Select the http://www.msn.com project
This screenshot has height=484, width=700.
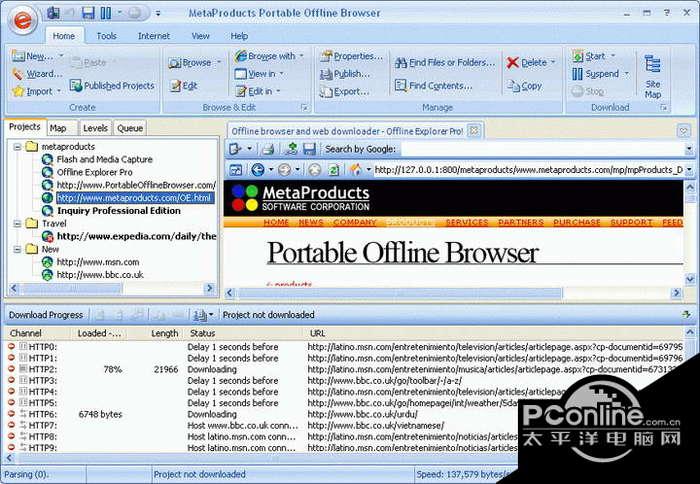pos(98,262)
